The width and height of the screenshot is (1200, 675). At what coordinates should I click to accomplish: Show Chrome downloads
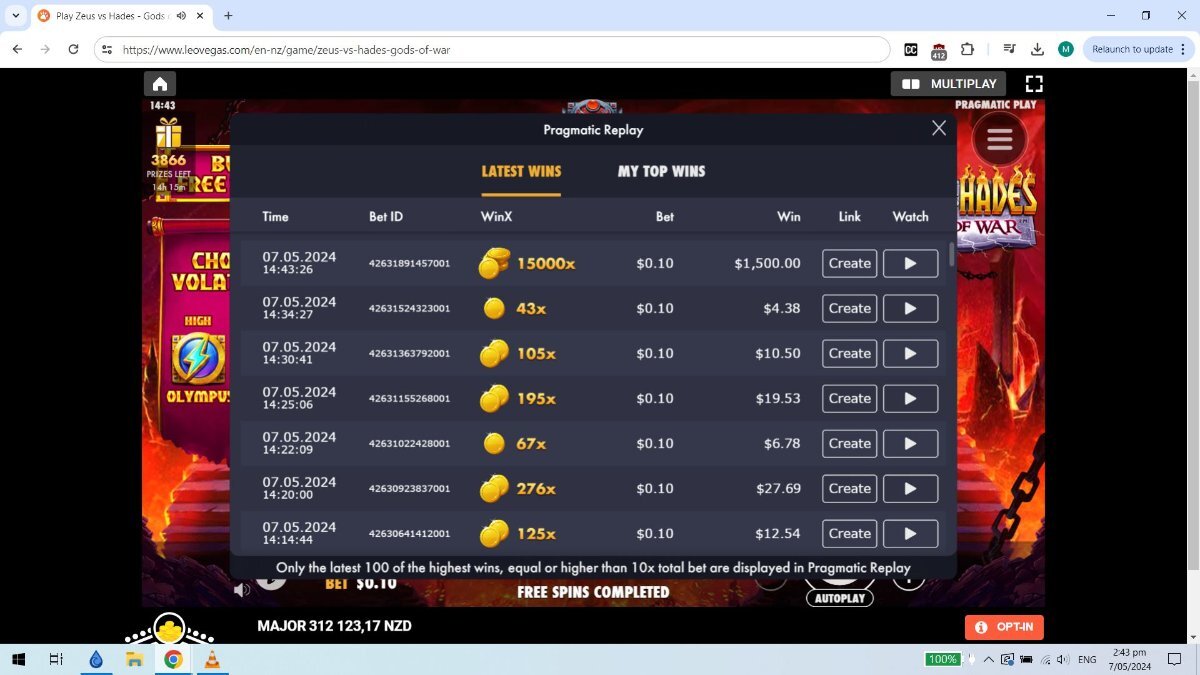tap(1038, 49)
